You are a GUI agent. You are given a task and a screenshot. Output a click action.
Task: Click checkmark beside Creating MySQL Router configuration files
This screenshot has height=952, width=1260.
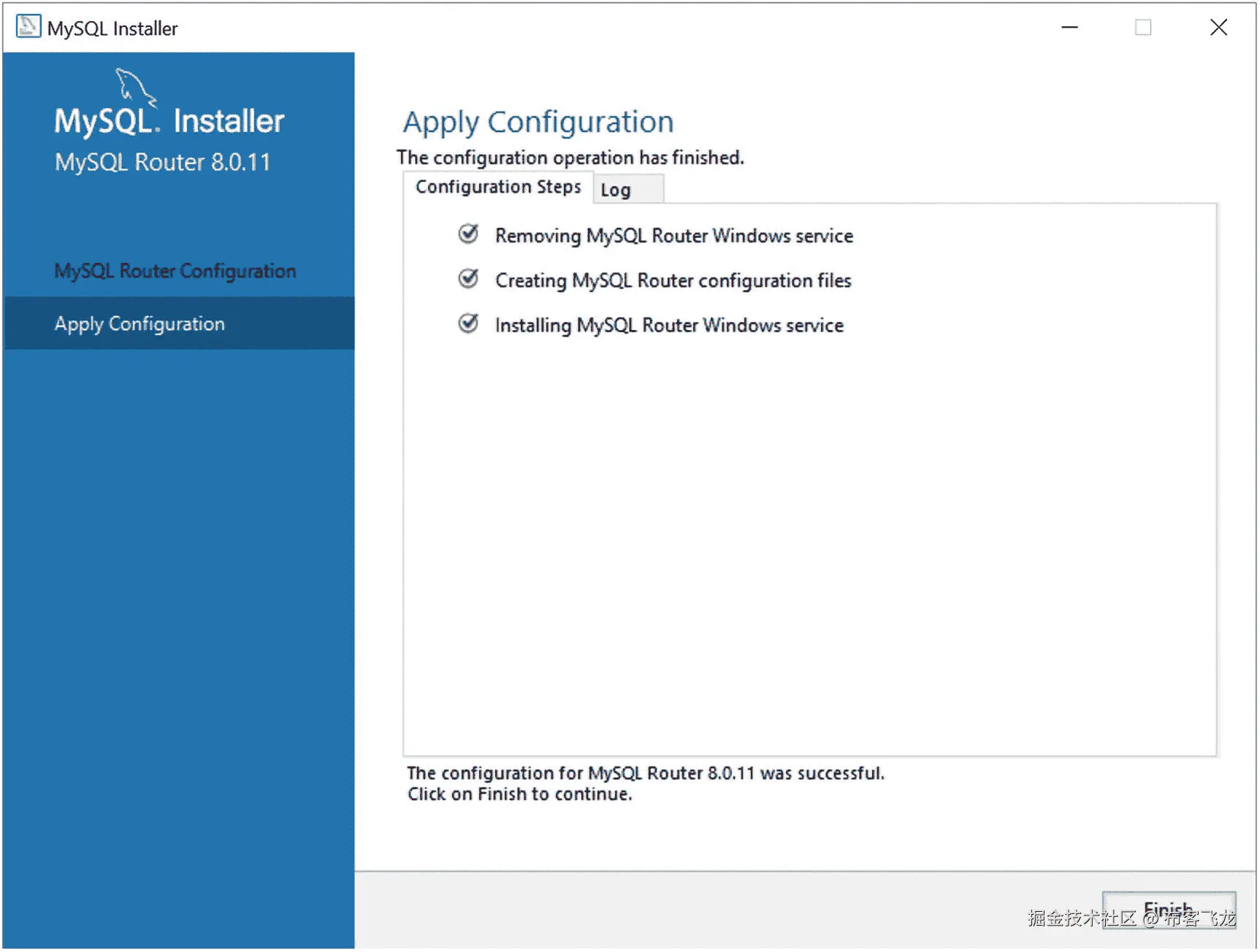click(x=468, y=279)
